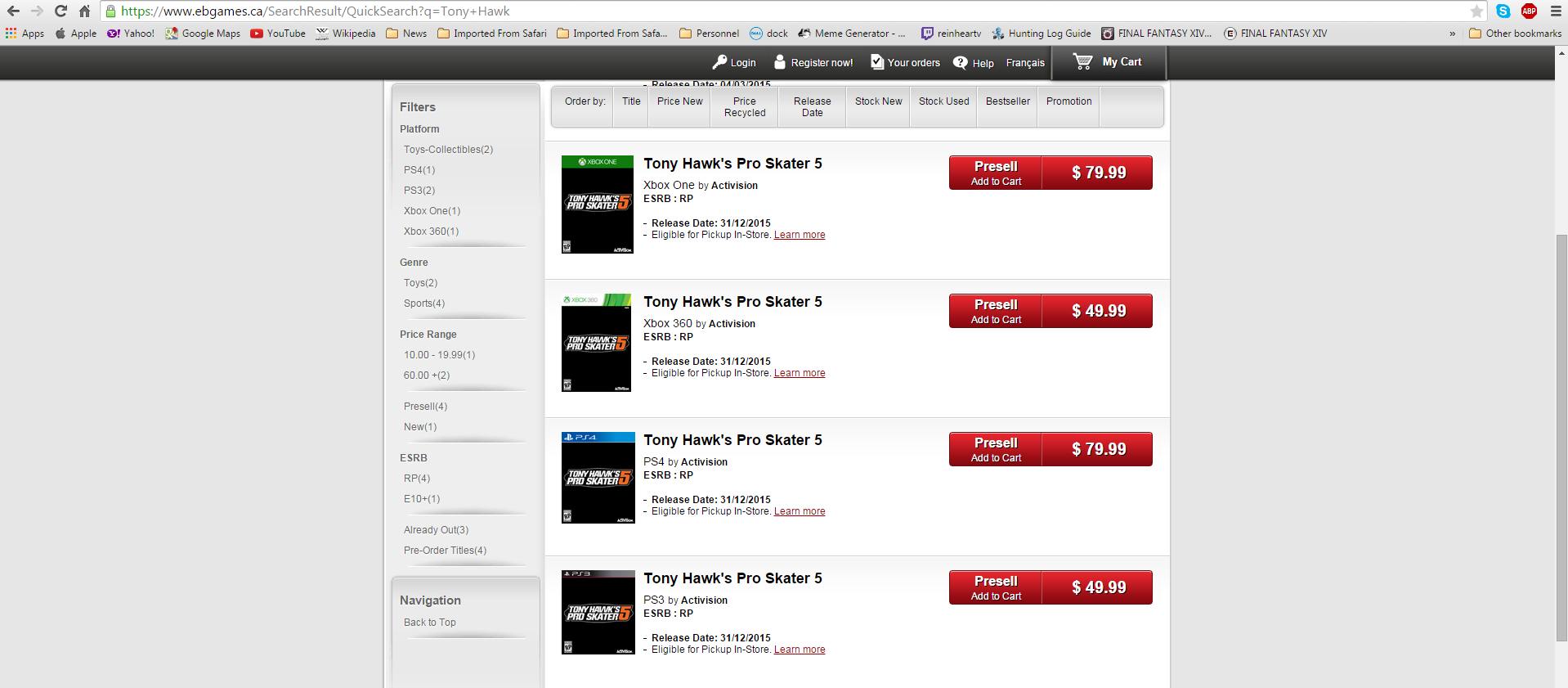Expand the Imported From Safa... folder
This screenshot has height=688, width=1568.
pos(612,34)
